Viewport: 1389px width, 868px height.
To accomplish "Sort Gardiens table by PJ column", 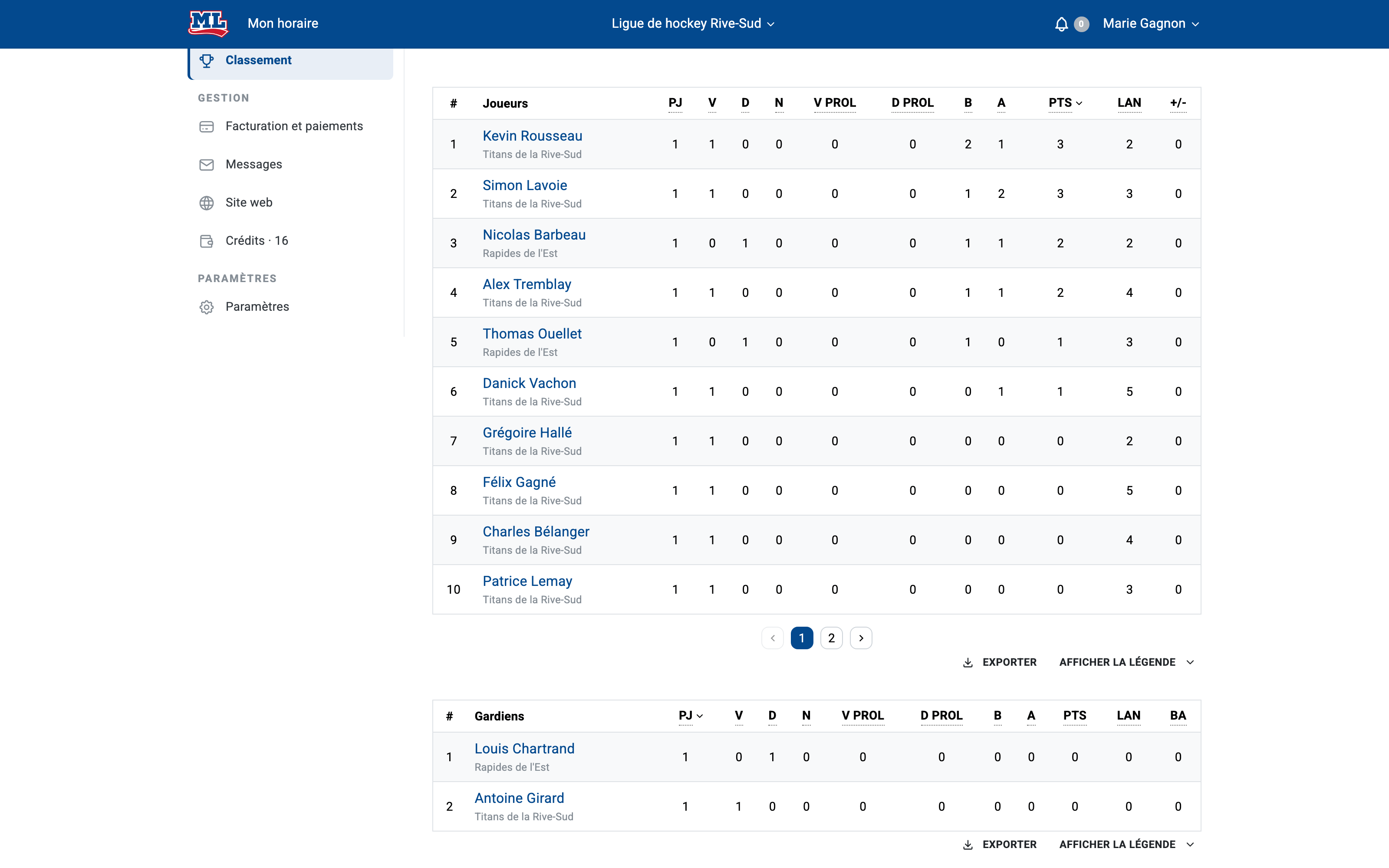I will coord(691,716).
